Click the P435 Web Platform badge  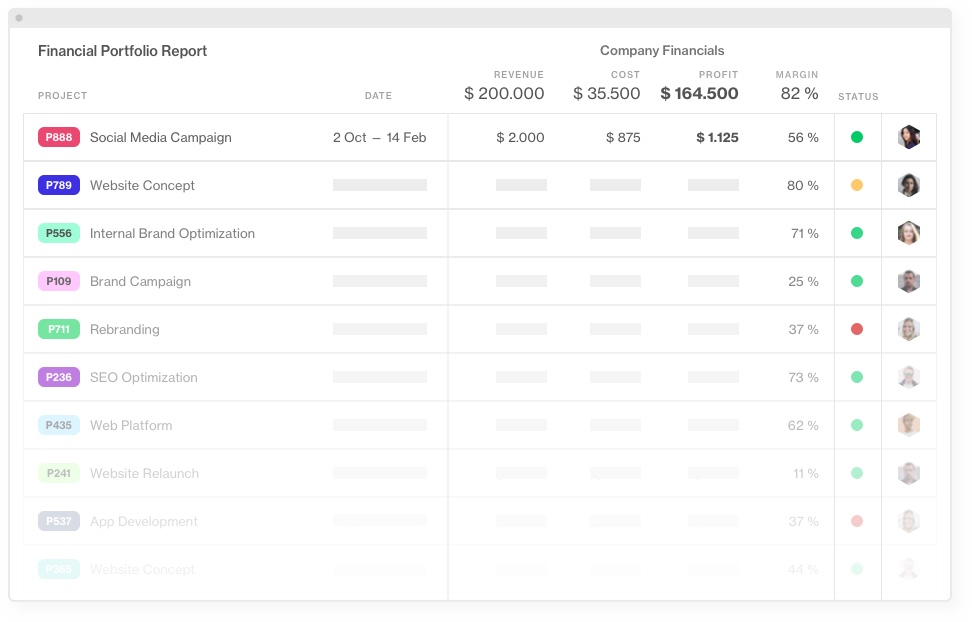pyautogui.click(x=58, y=425)
